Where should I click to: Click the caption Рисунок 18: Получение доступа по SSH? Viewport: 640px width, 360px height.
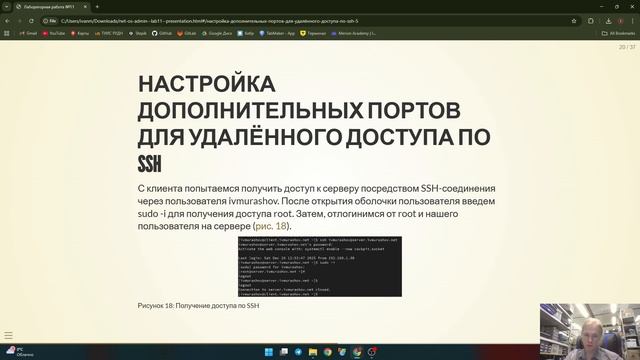pyautogui.click(x=198, y=305)
